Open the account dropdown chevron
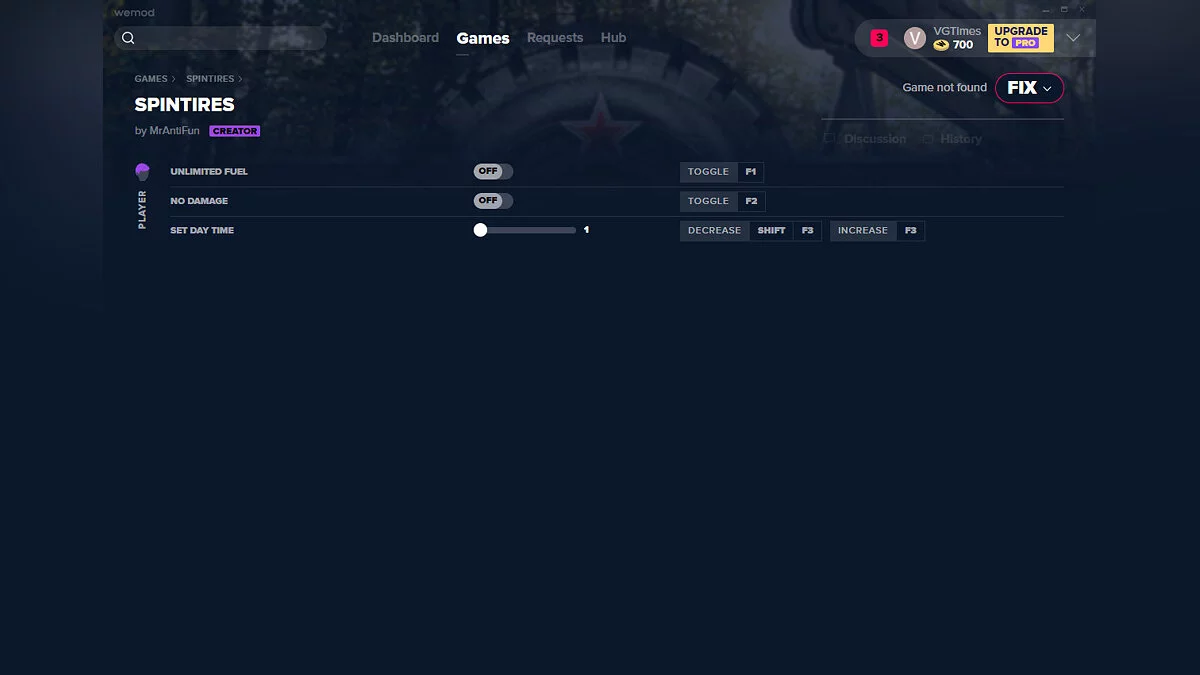This screenshot has height=675, width=1200. point(1073,37)
